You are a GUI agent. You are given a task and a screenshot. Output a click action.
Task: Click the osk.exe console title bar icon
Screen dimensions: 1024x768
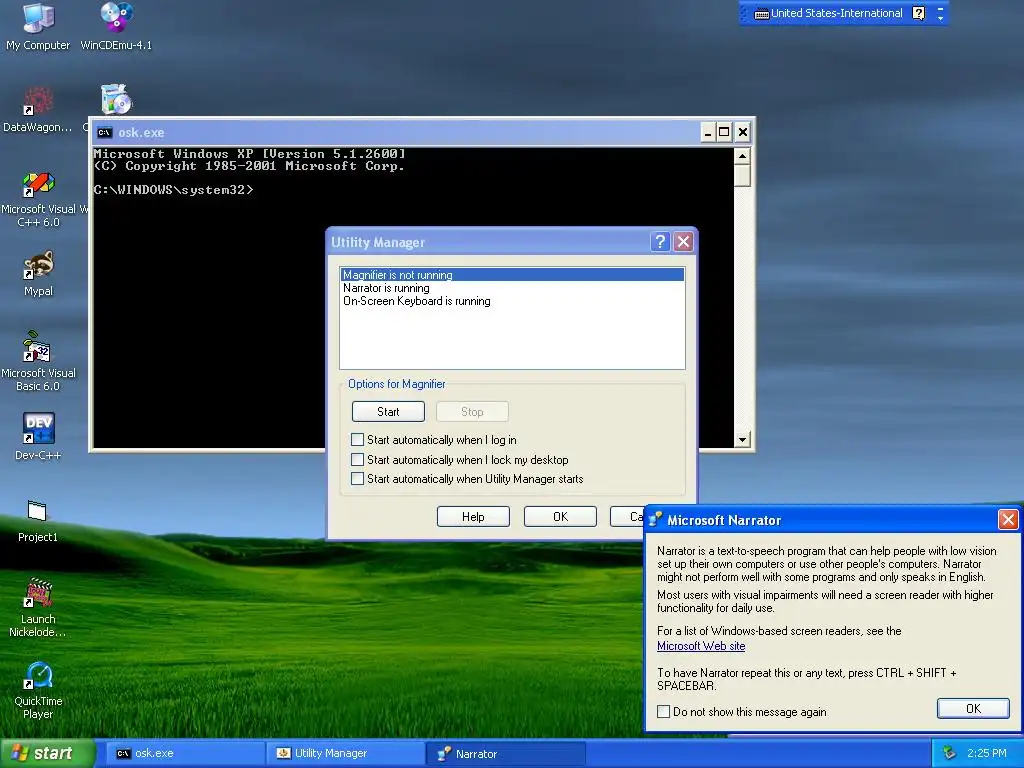(x=104, y=133)
